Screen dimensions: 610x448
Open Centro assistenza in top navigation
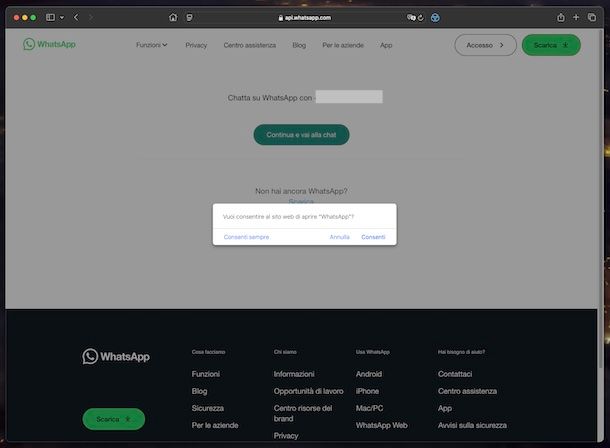[x=250, y=45]
